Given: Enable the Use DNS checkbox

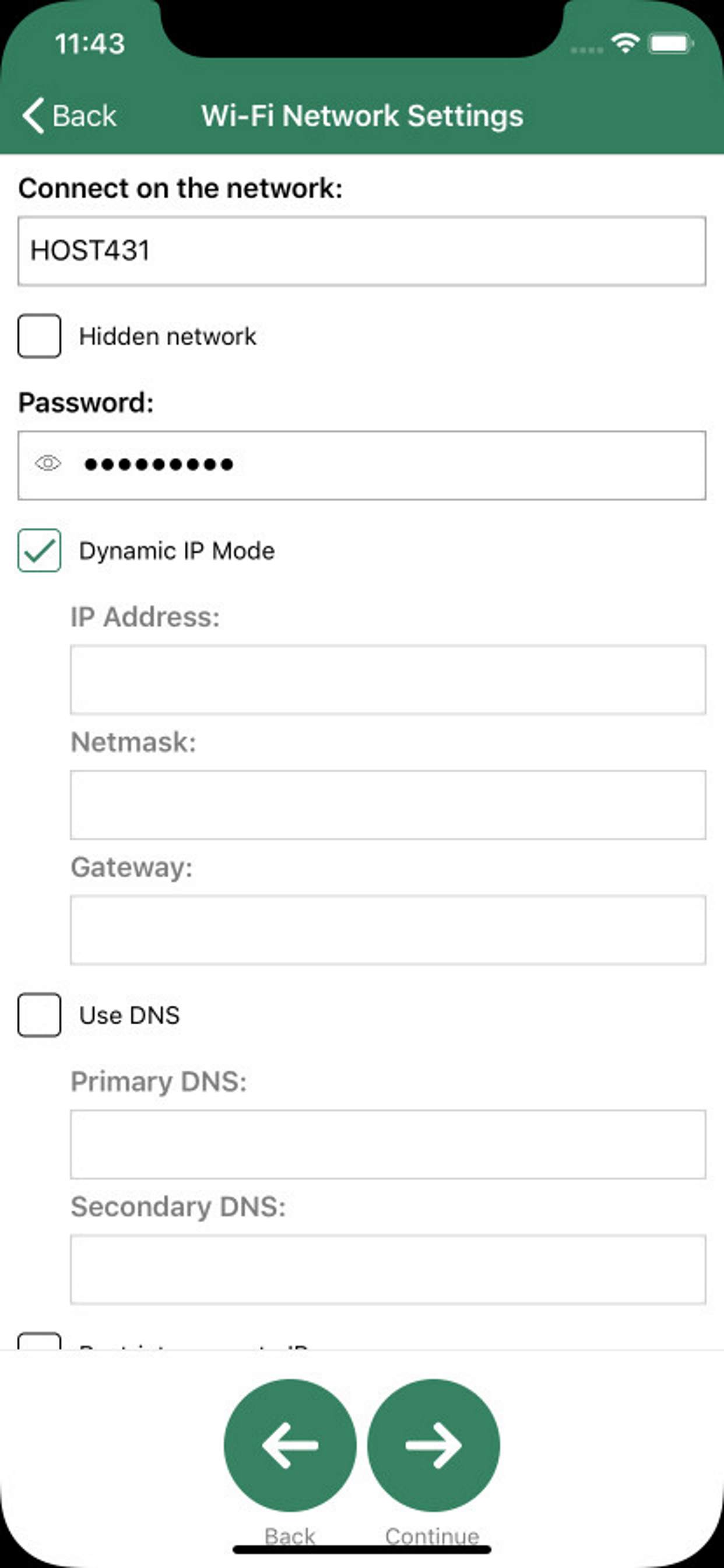Looking at the screenshot, I should (x=39, y=1014).
